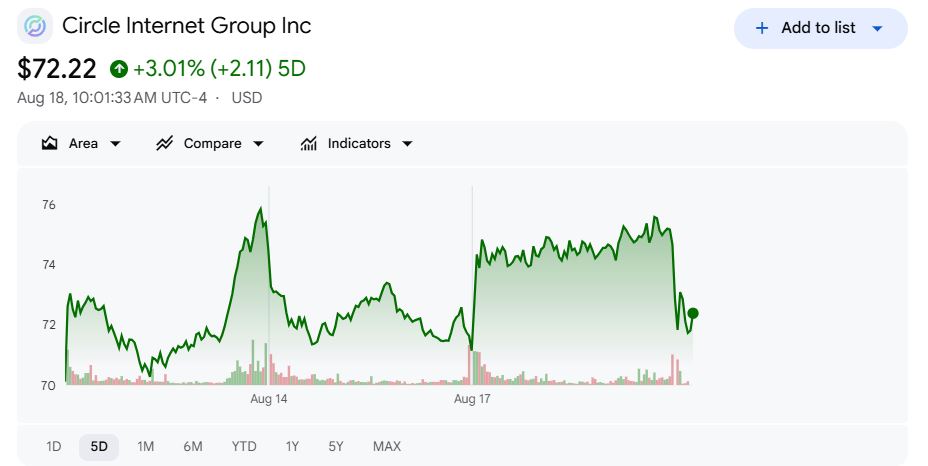This screenshot has height=466, width=928.
Task: Click the green current-price dot on chart
Action: point(693,313)
